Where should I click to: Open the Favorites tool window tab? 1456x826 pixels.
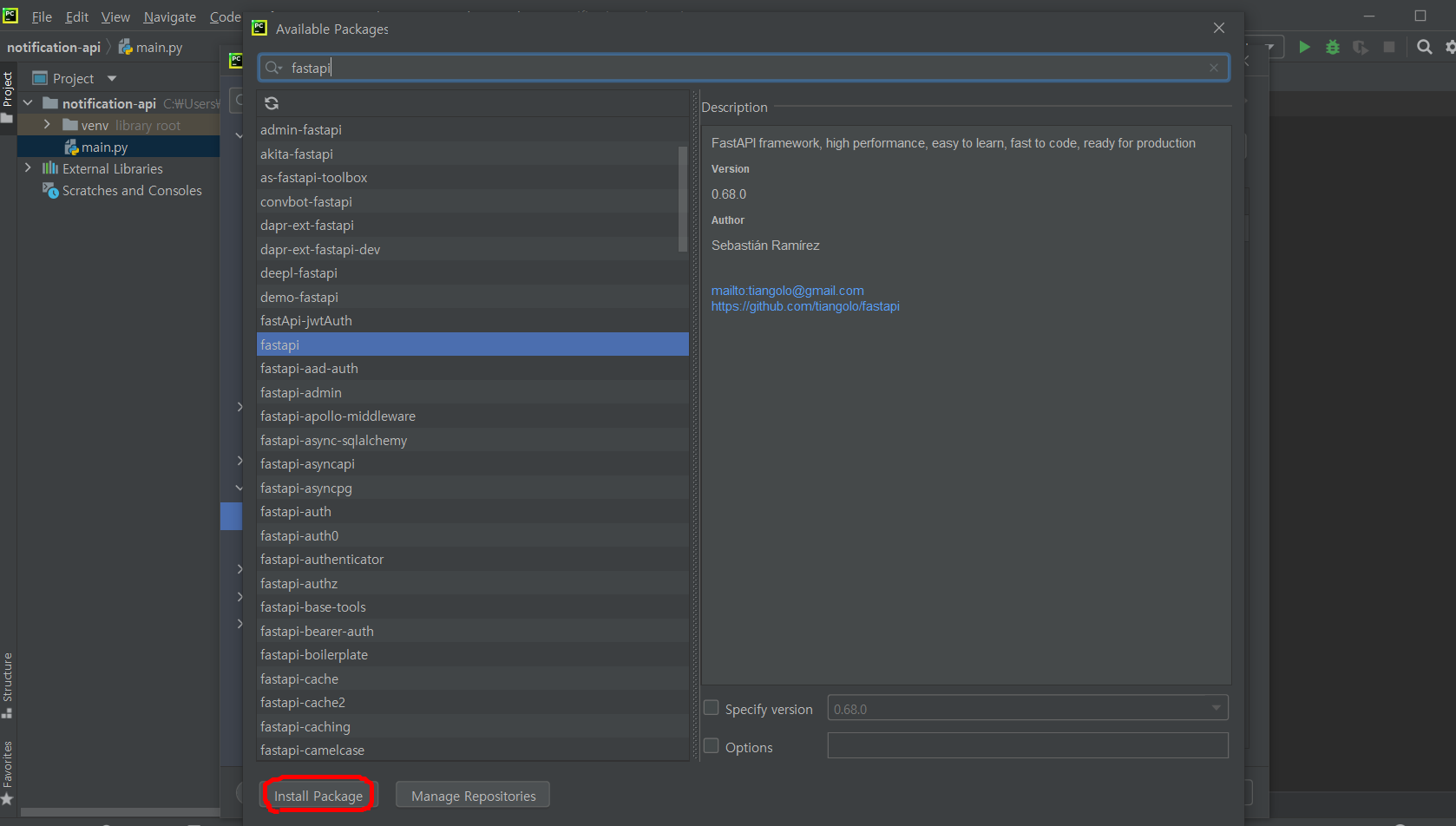coord(8,772)
